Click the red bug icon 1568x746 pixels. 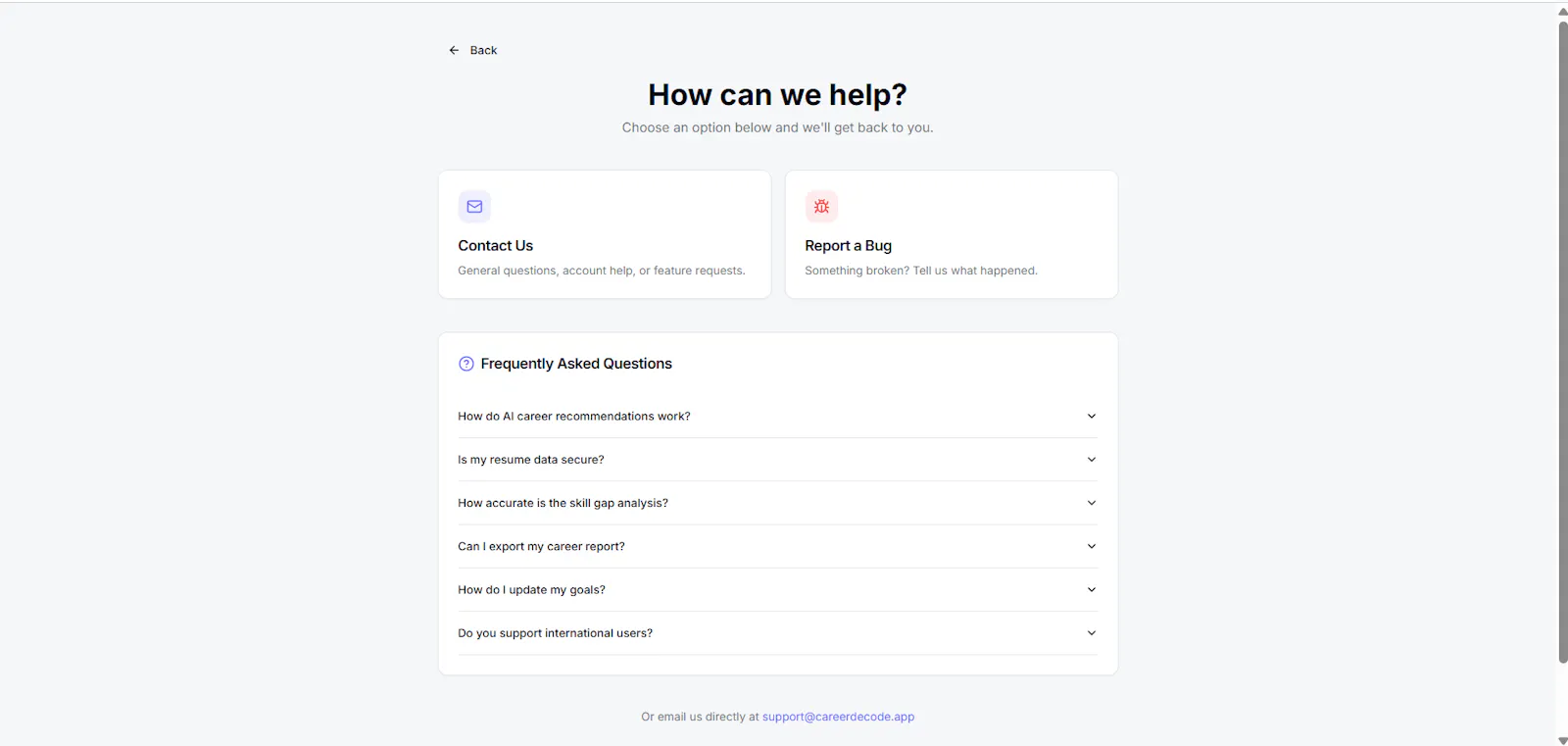[821, 207]
